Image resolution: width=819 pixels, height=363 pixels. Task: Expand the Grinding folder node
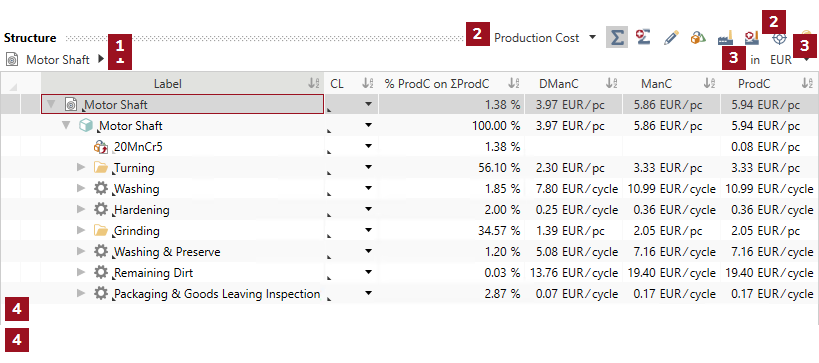80,230
